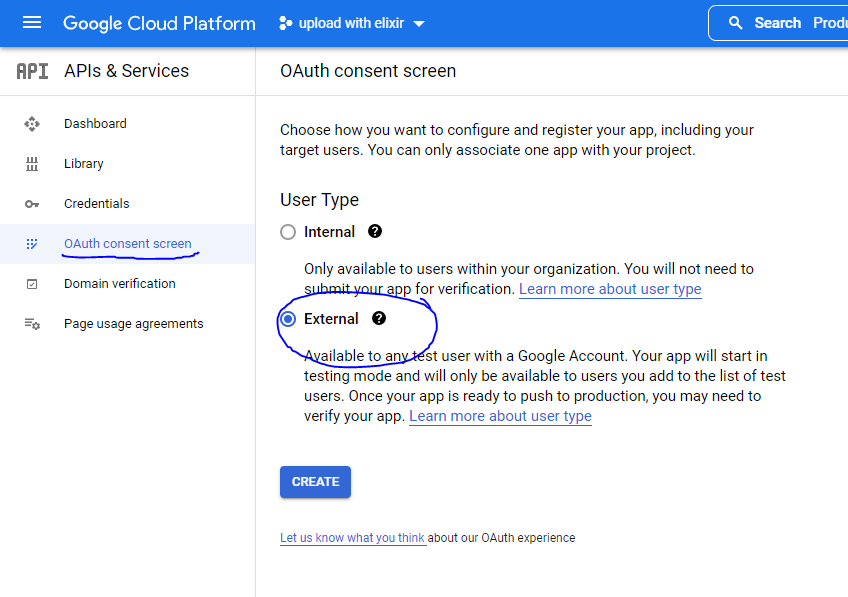848x597 pixels.
Task: Go to OAuth consent screen menu item
Action: pos(127,244)
